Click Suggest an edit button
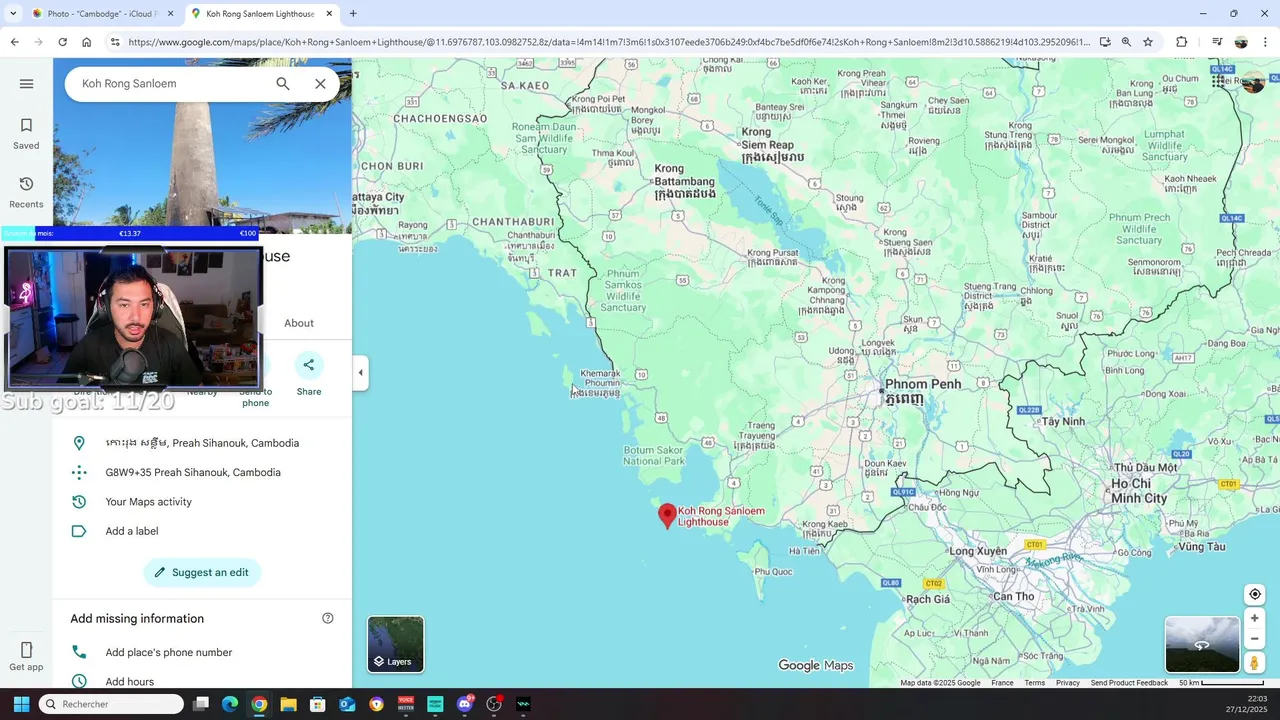The height and width of the screenshot is (720, 1280). tap(202, 572)
